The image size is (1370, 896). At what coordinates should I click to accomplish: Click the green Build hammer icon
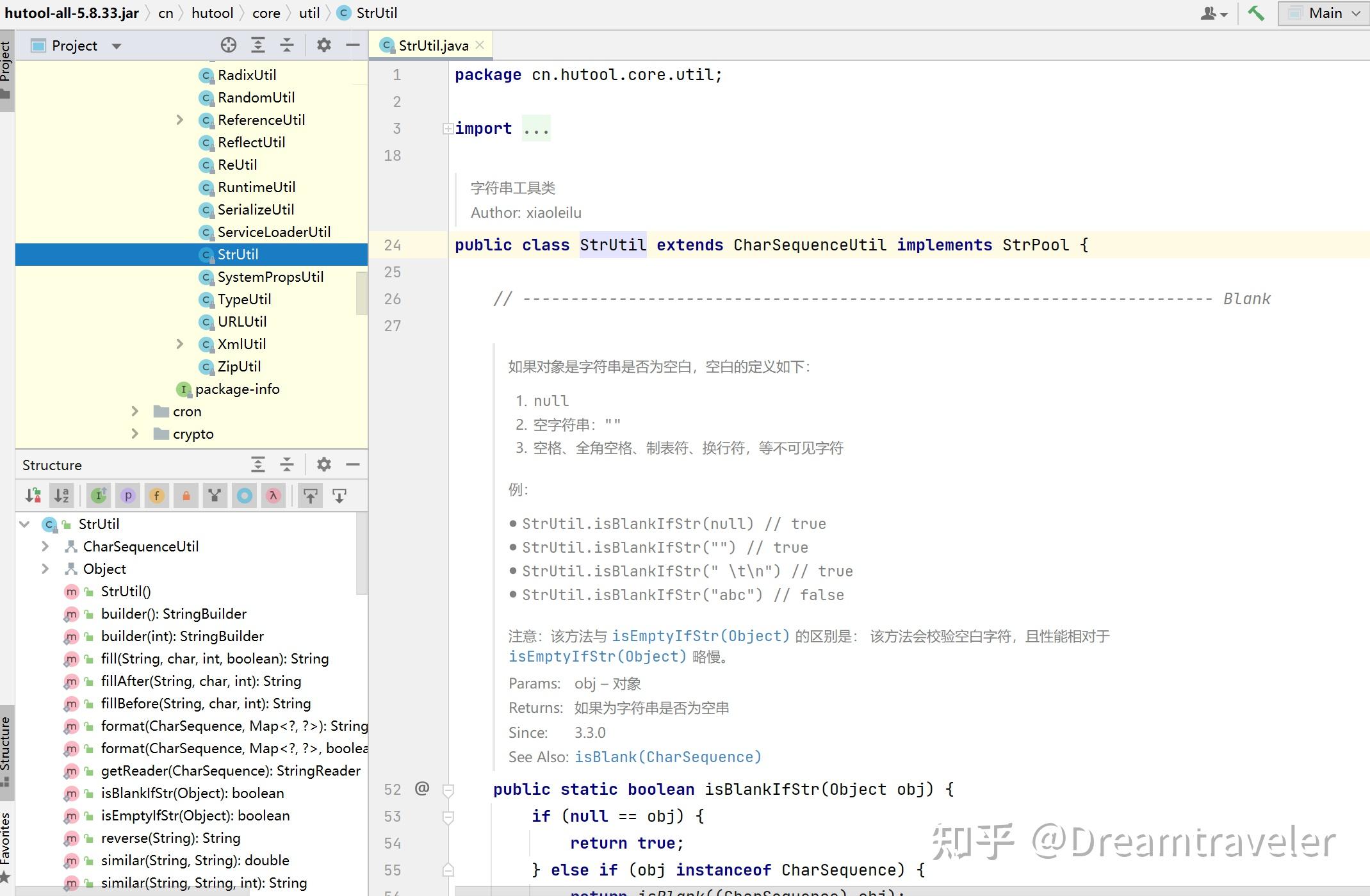pyautogui.click(x=1256, y=13)
